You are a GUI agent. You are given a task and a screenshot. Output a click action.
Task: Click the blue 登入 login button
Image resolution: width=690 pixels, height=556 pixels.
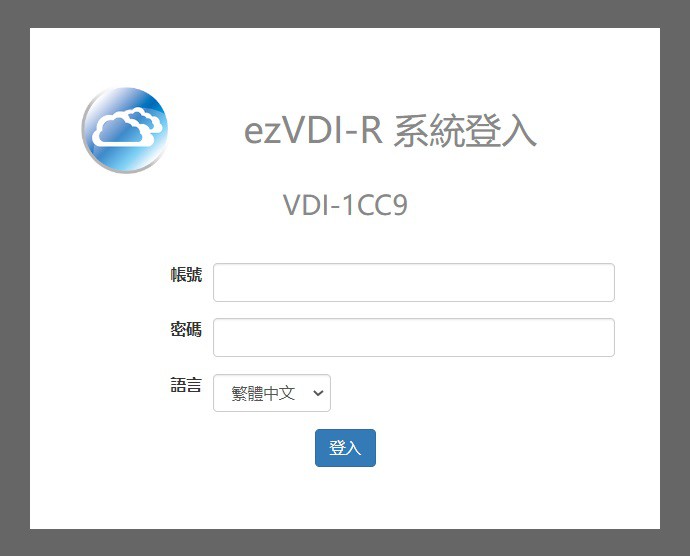click(x=345, y=448)
